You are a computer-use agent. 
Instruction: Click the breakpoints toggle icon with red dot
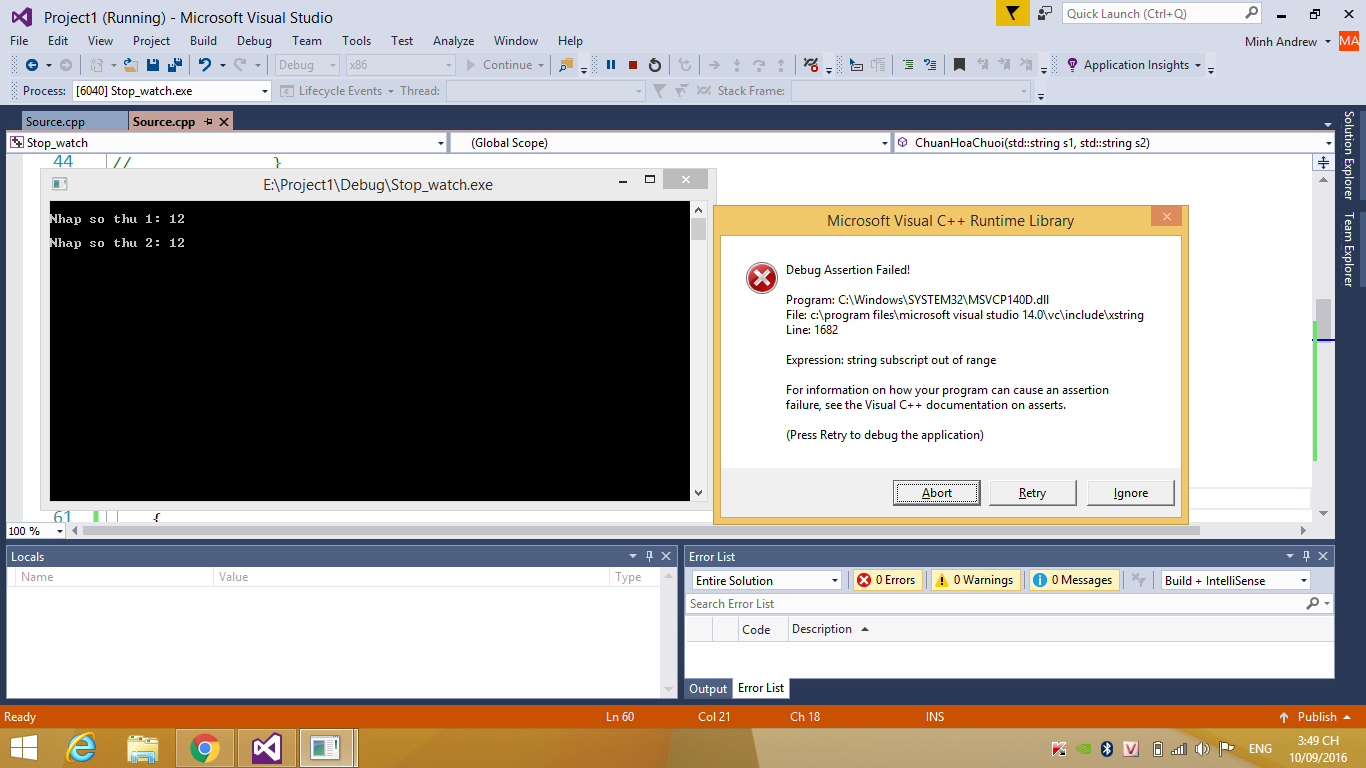pos(811,65)
